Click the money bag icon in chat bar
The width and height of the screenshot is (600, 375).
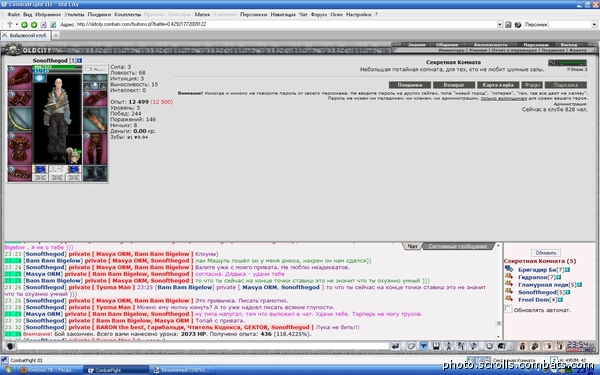point(522,346)
